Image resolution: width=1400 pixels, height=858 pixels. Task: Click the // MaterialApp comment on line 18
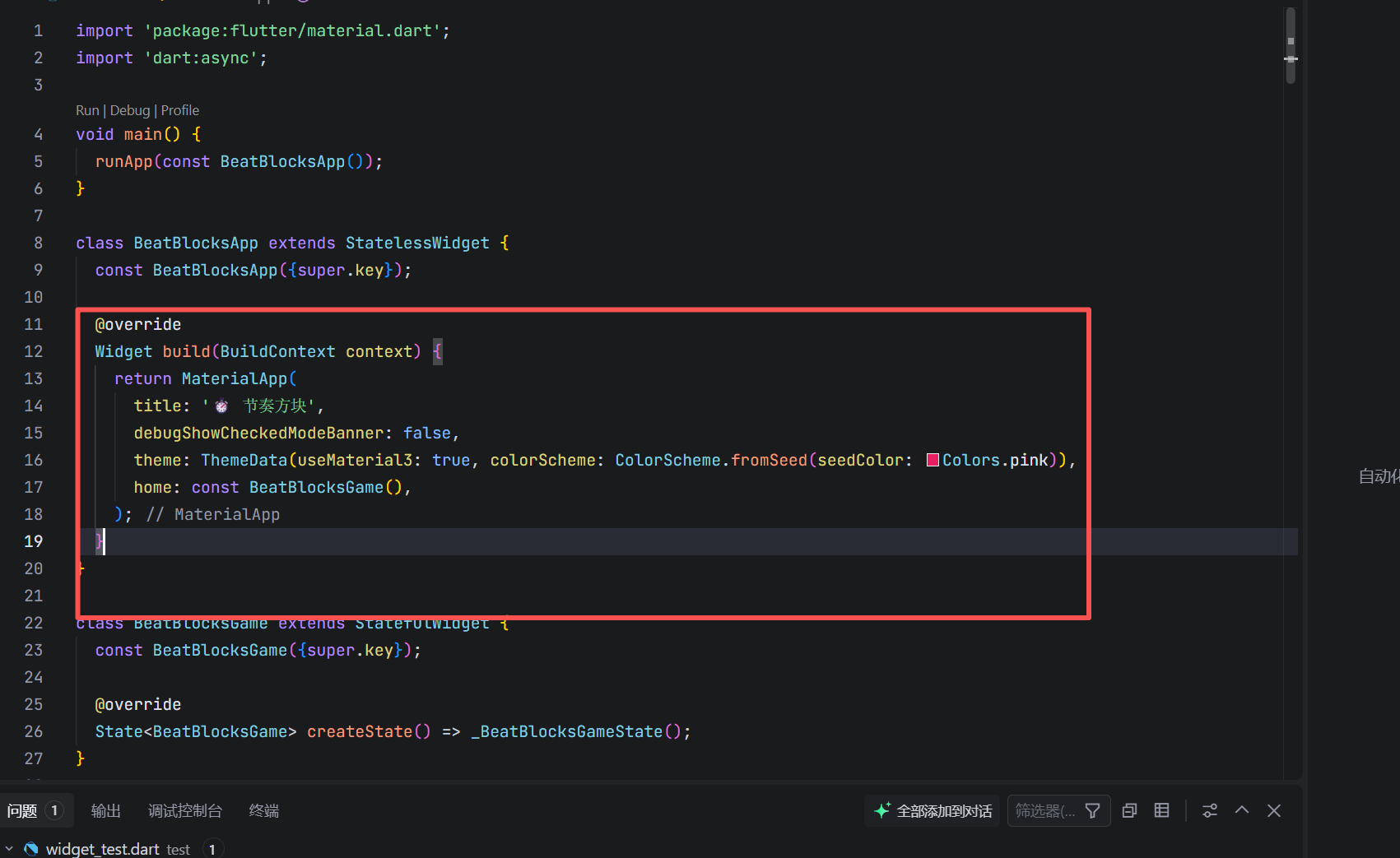[x=213, y=514]
